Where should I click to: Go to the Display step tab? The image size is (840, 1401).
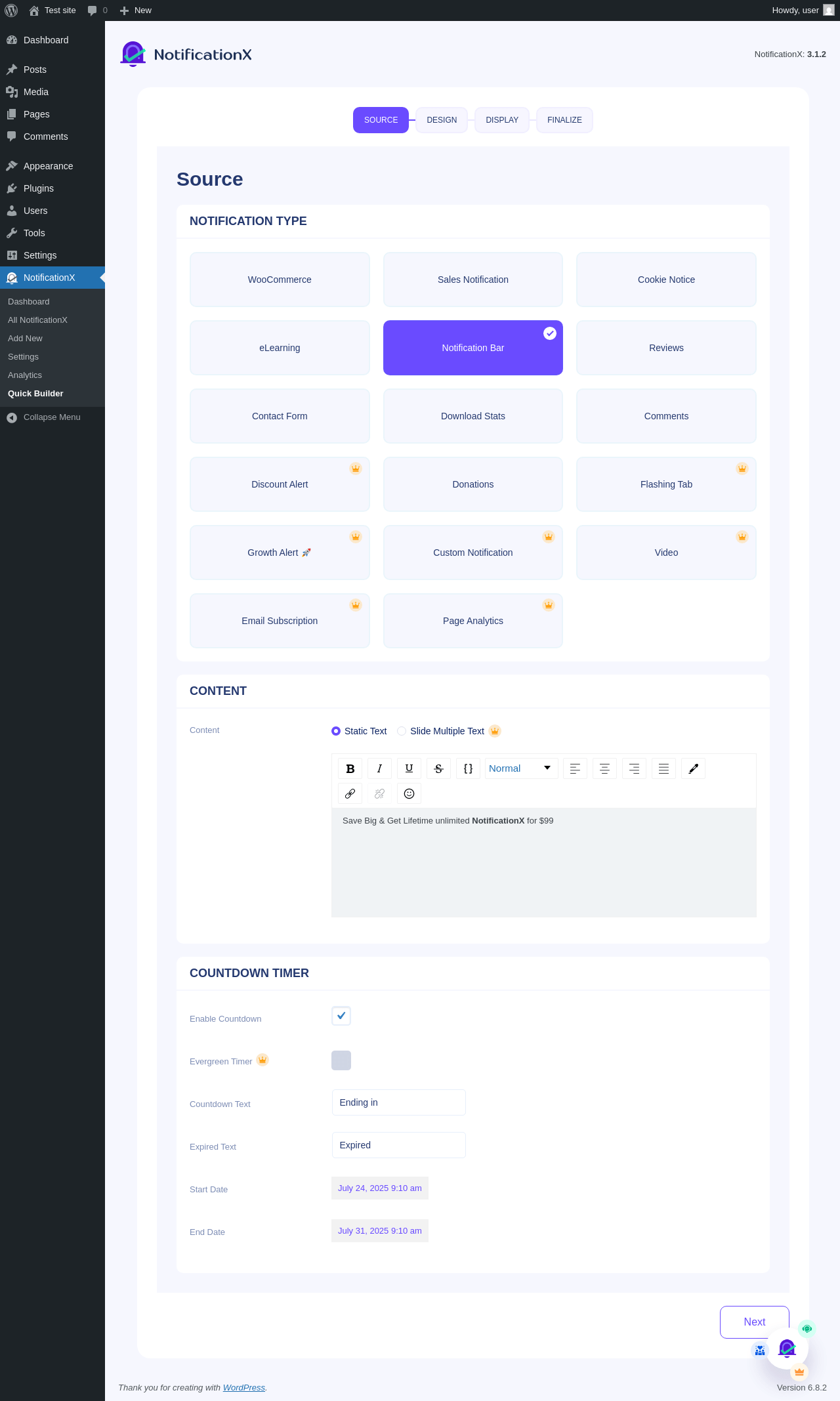[x=502, y=120]
